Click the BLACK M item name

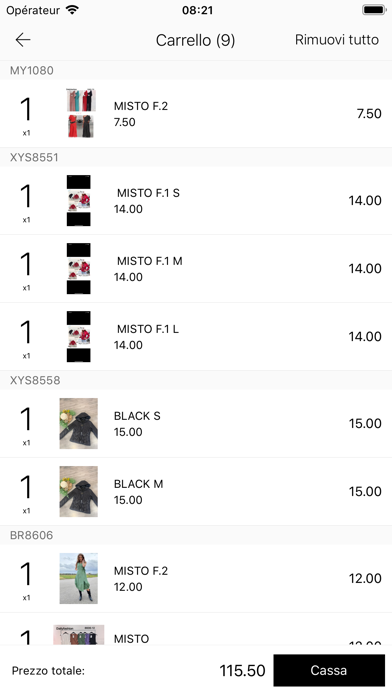pos(139,484)
